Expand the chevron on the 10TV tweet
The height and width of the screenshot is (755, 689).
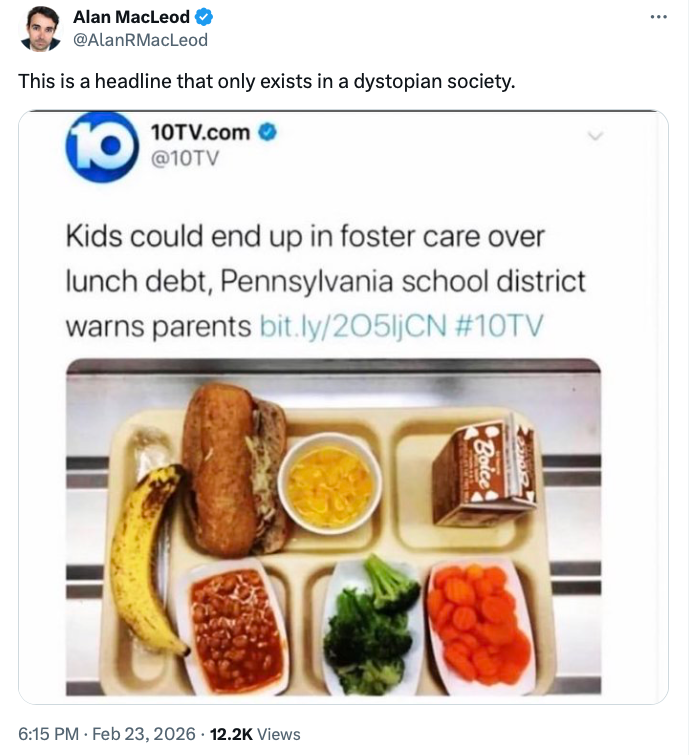coord(596,136)
